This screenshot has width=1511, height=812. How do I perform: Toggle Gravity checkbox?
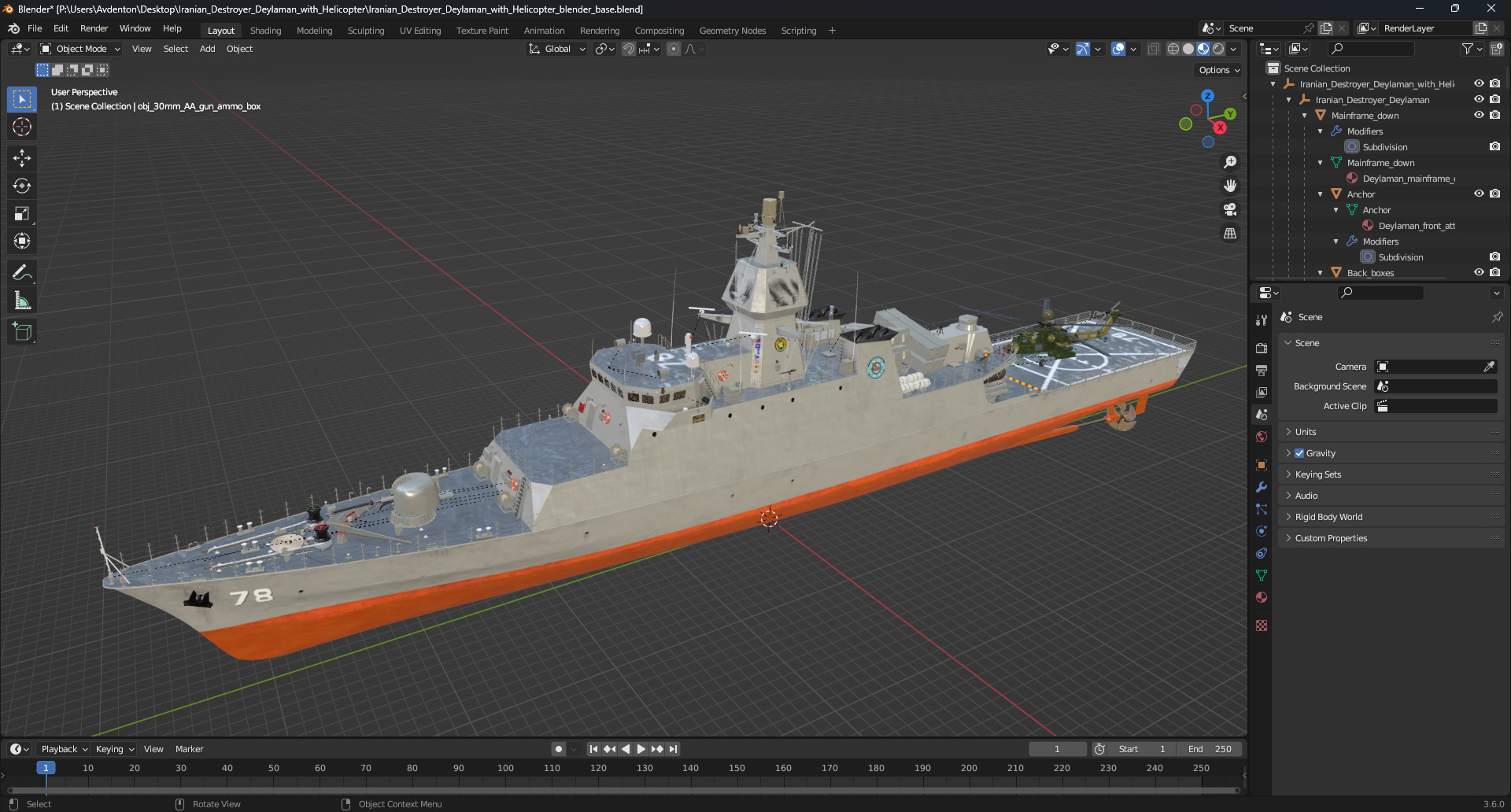pyautogui.click(x=1299, y=453)
